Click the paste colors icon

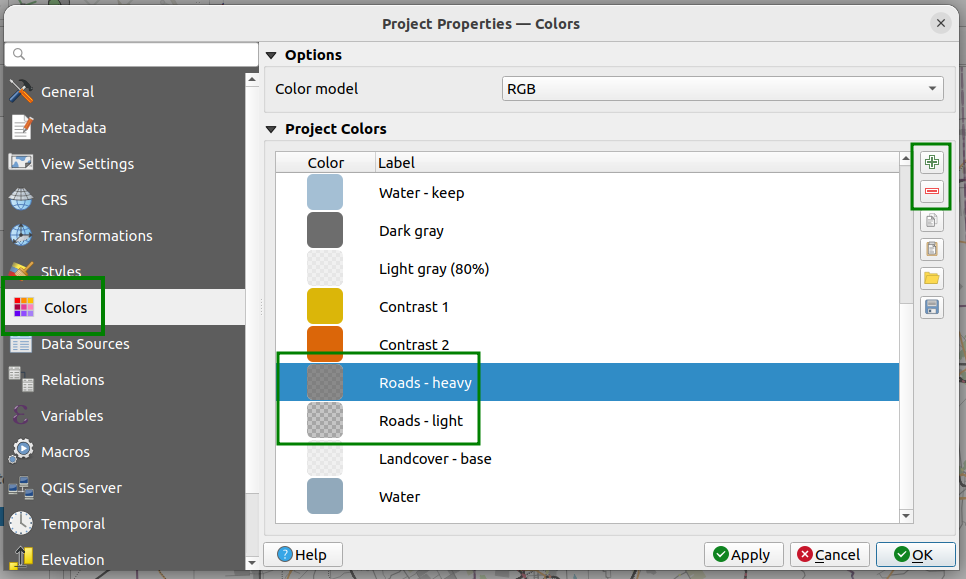(932, 249)
